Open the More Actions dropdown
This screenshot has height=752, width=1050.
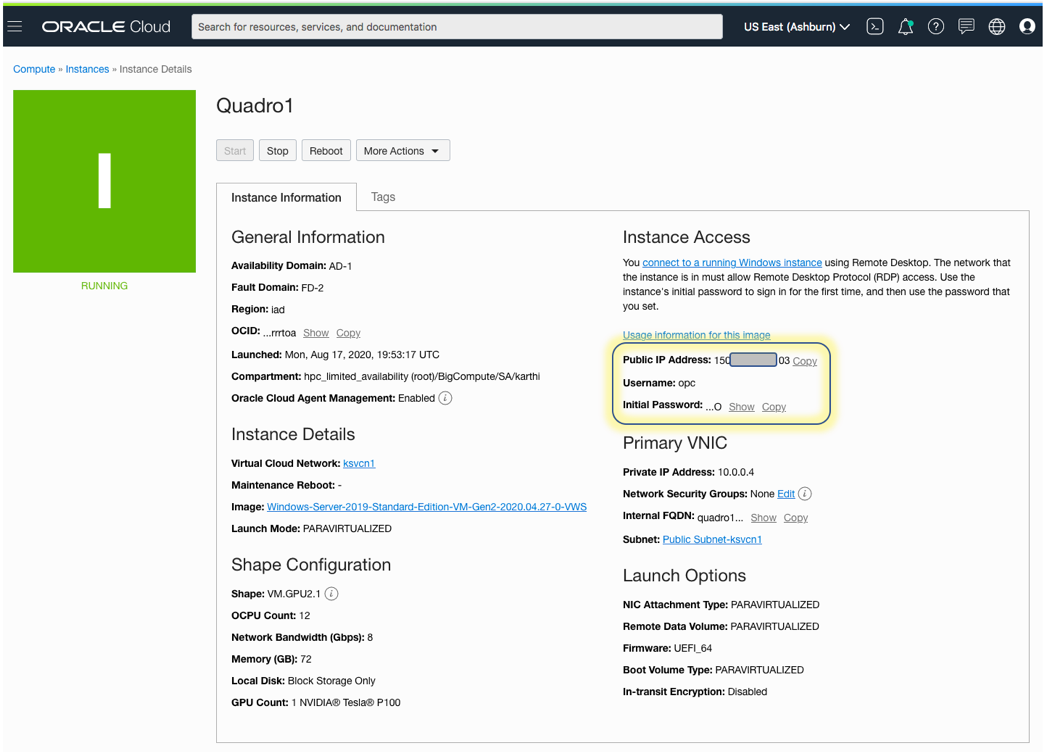[402, 150]
